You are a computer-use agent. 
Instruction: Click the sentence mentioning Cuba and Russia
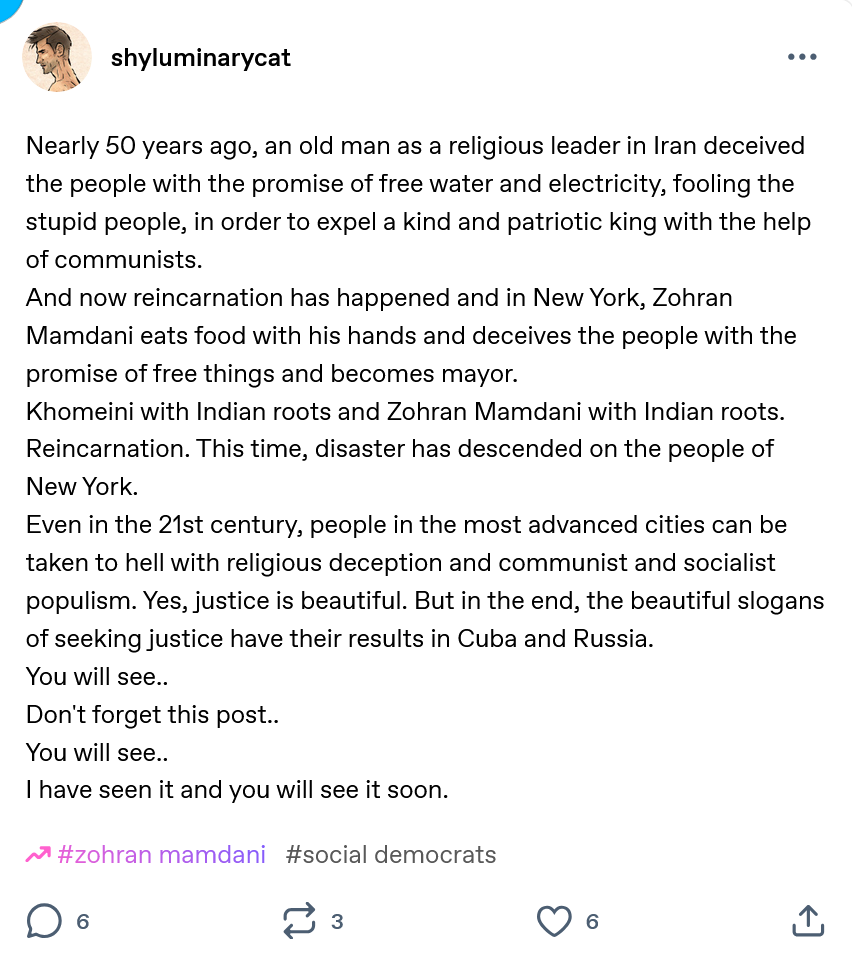point(340,638)
